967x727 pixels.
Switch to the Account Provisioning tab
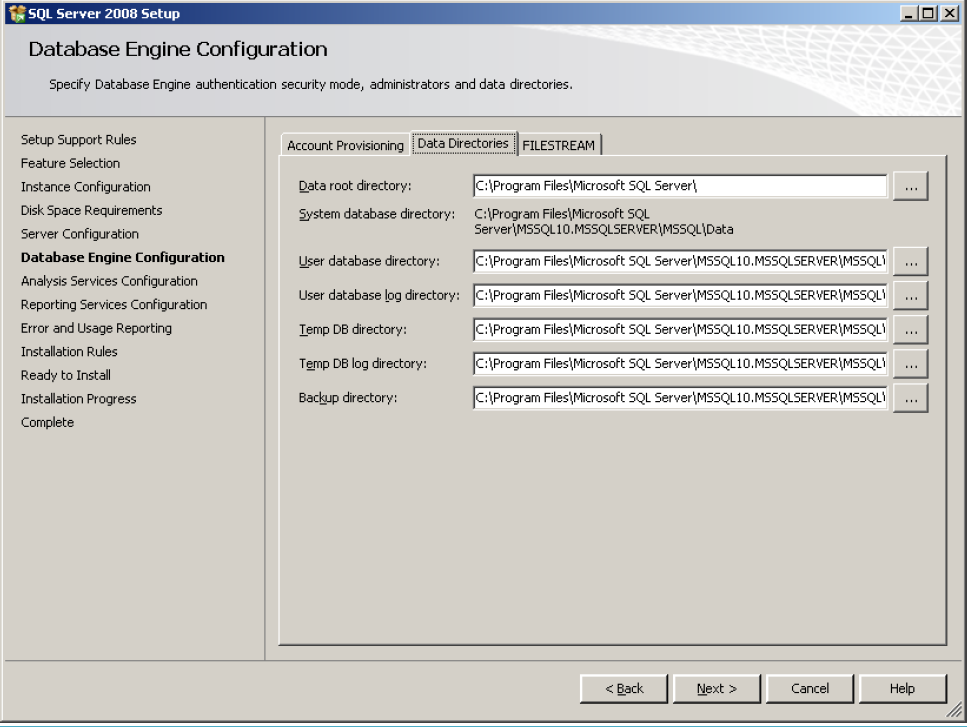click(x=344, y=144)
